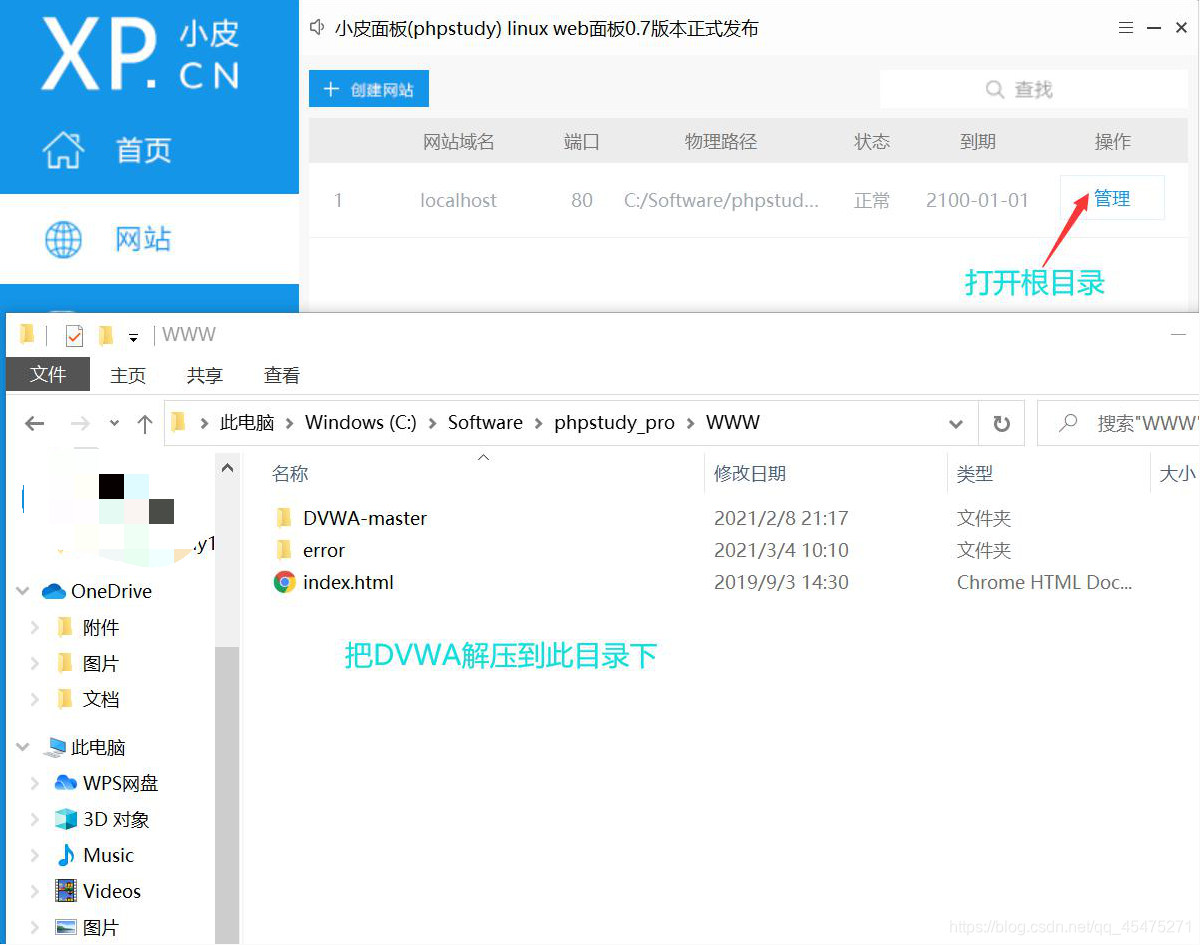Click the speaker icon beside the announcement text
This screenshot has width=1200, height=945.
point(317,28)
